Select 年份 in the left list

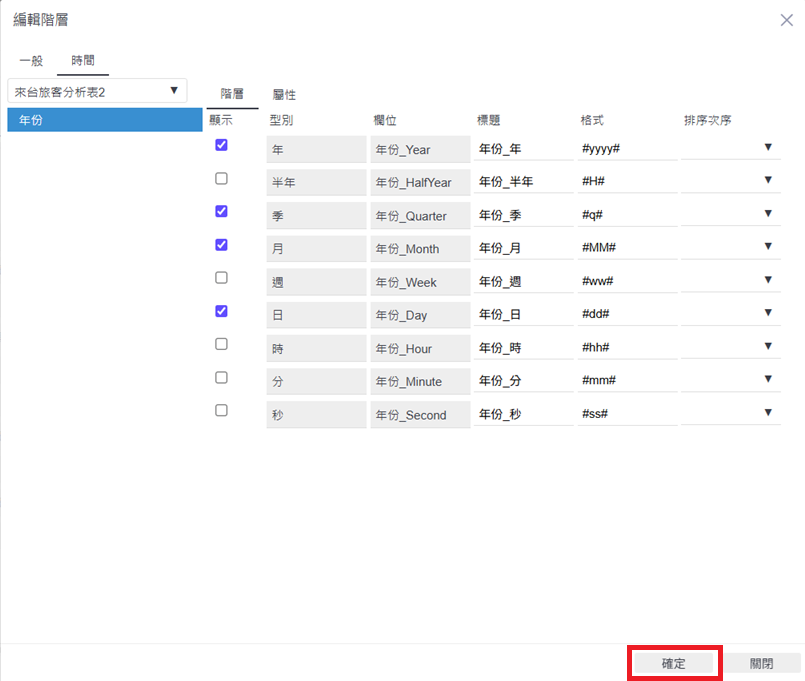(x=104, y=120)
